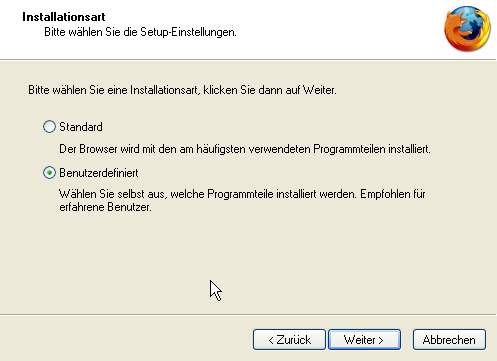
Task: Click the right arrow on Weiter button
Action: (x=381, y=340)
